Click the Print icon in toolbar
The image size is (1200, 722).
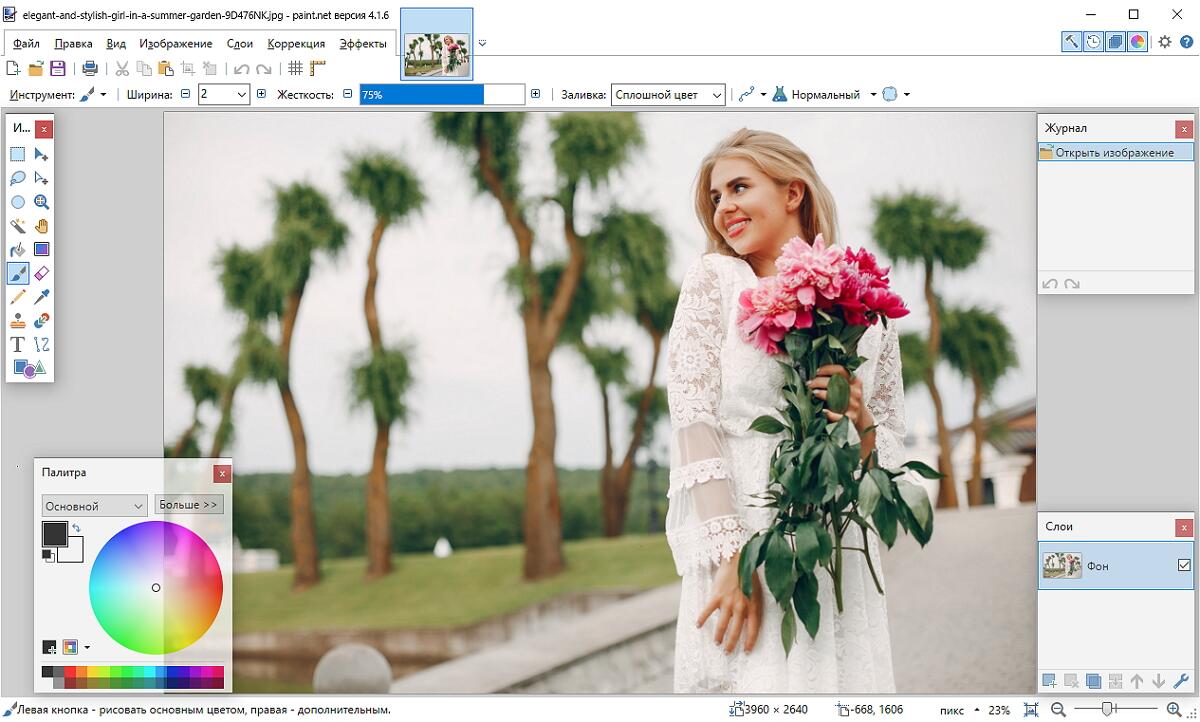(90, 69)
